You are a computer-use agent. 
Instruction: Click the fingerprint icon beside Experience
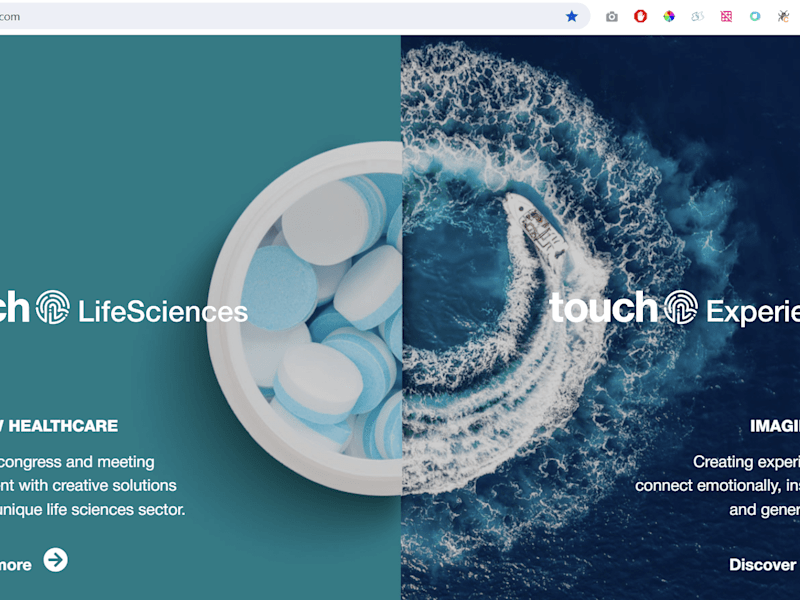click(681, 307)
